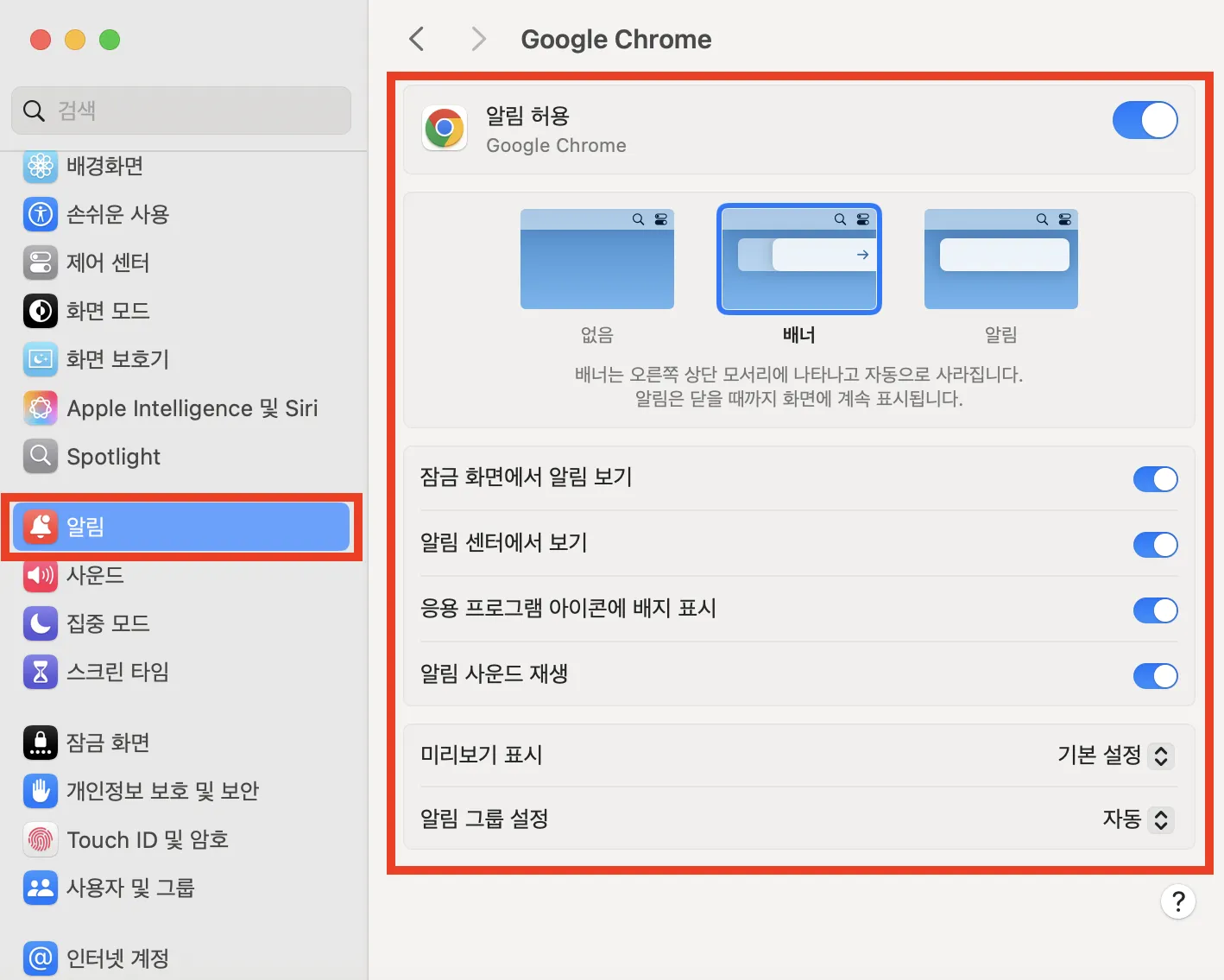Viewport: 1224px width, 980px height.
Task: Click the 손쉬운 사용 accessibility icon
Action: pyautogui.click(x=41, y=214)
